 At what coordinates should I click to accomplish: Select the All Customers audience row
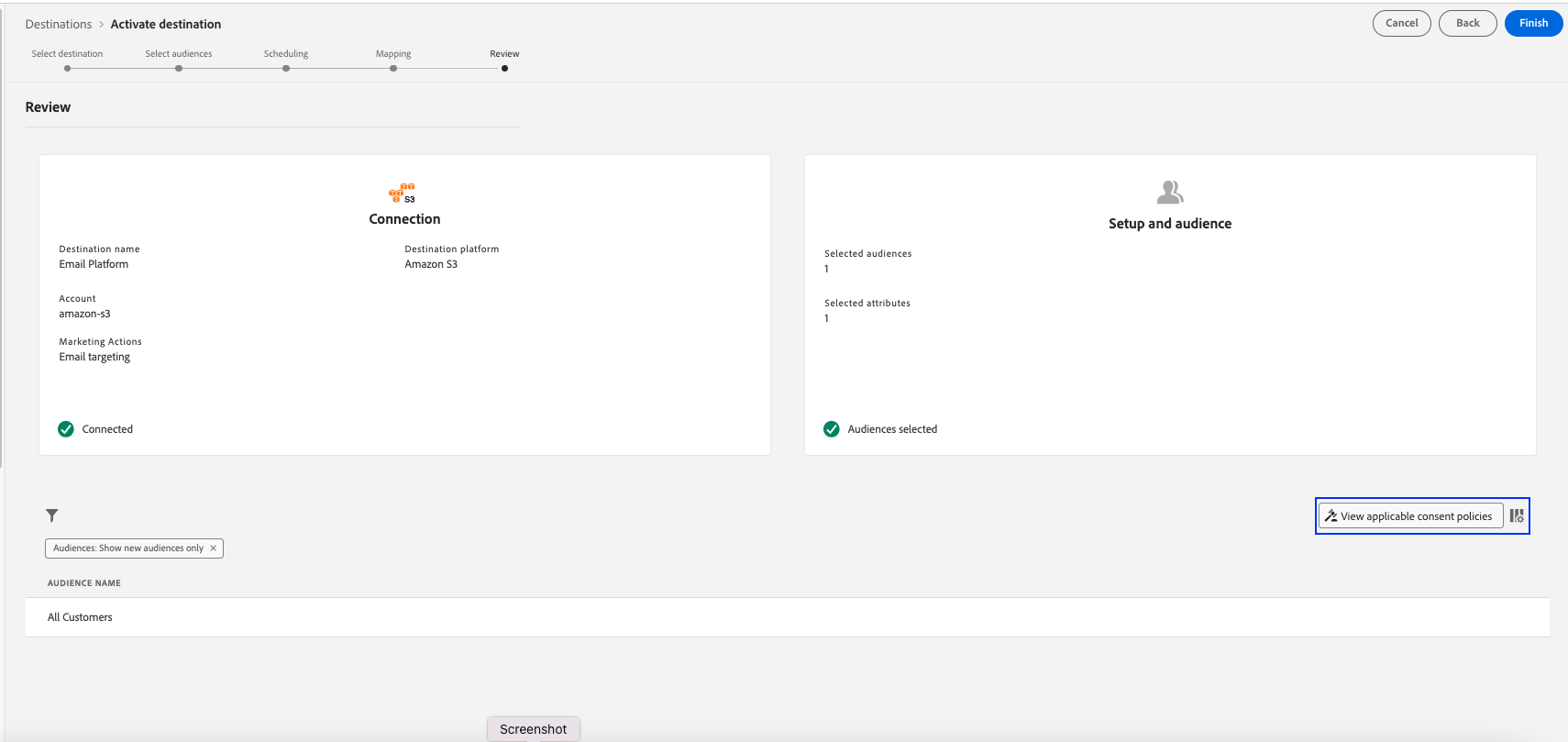coord(787,617)
